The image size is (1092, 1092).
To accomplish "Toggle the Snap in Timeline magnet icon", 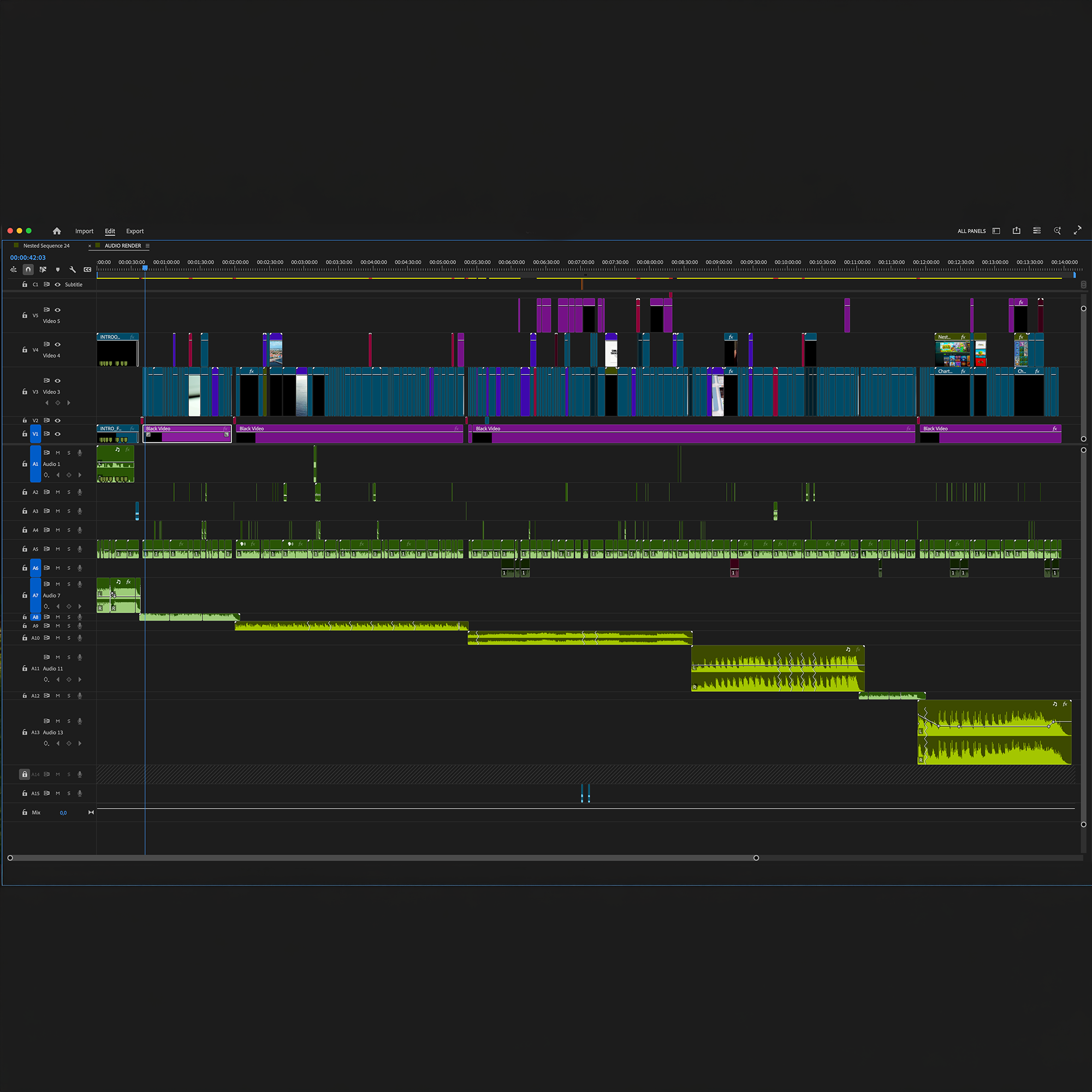I will pos(28,270).
